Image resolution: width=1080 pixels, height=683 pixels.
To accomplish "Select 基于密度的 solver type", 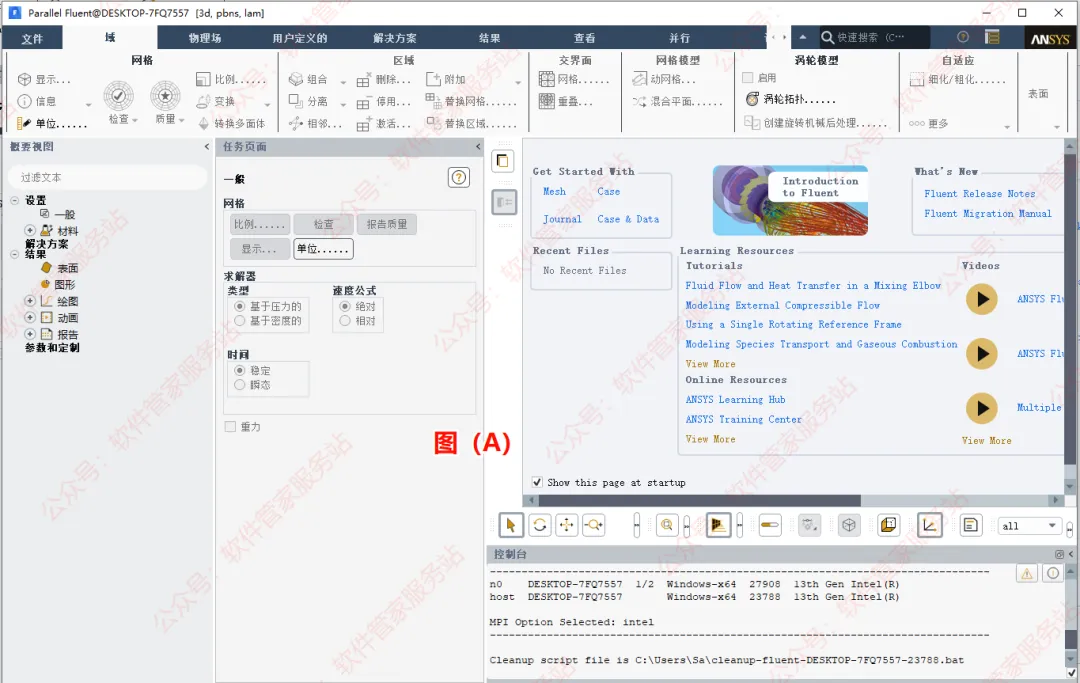I will [x=239, y=321].
